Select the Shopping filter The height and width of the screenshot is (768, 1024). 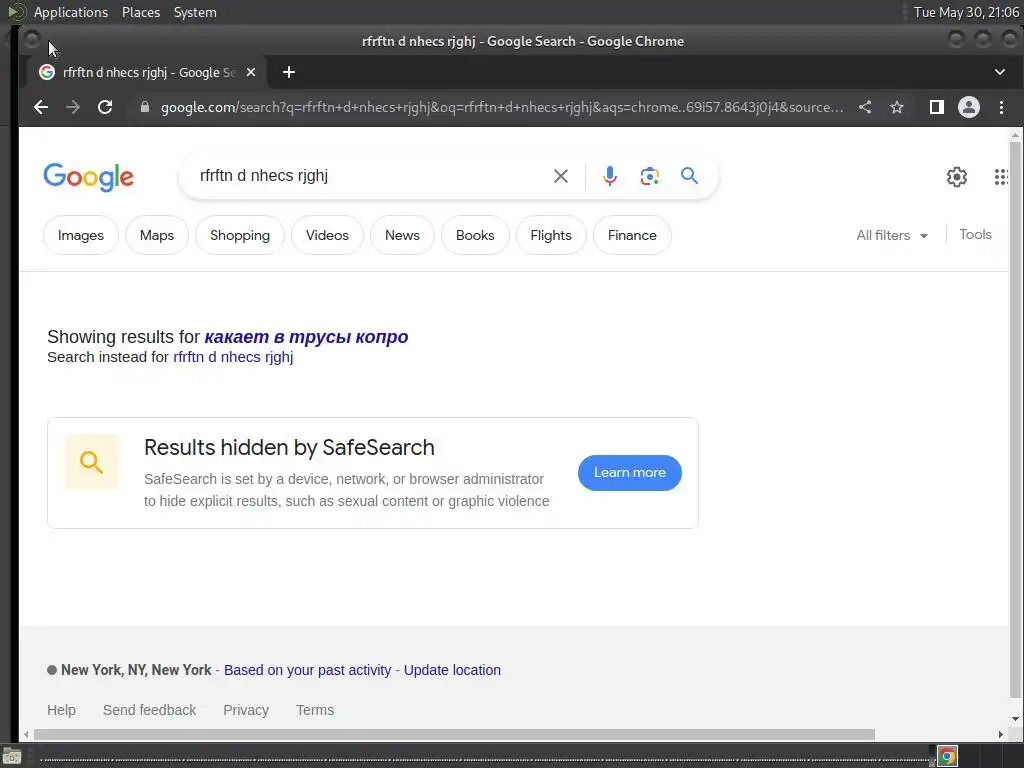pyautogui.click(x=240, y=235)
